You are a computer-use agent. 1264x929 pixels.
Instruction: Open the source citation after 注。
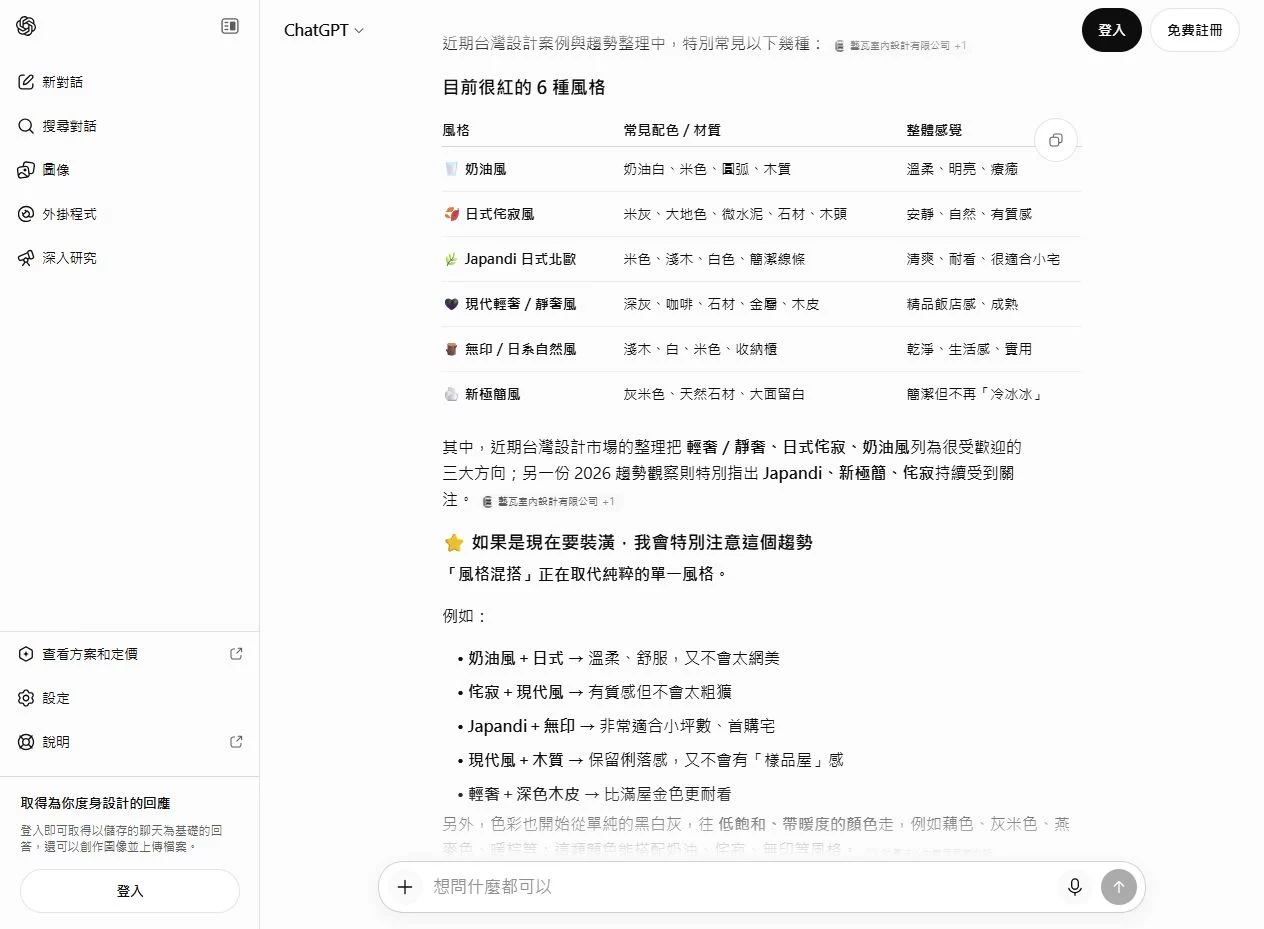[x=549, y=501]
